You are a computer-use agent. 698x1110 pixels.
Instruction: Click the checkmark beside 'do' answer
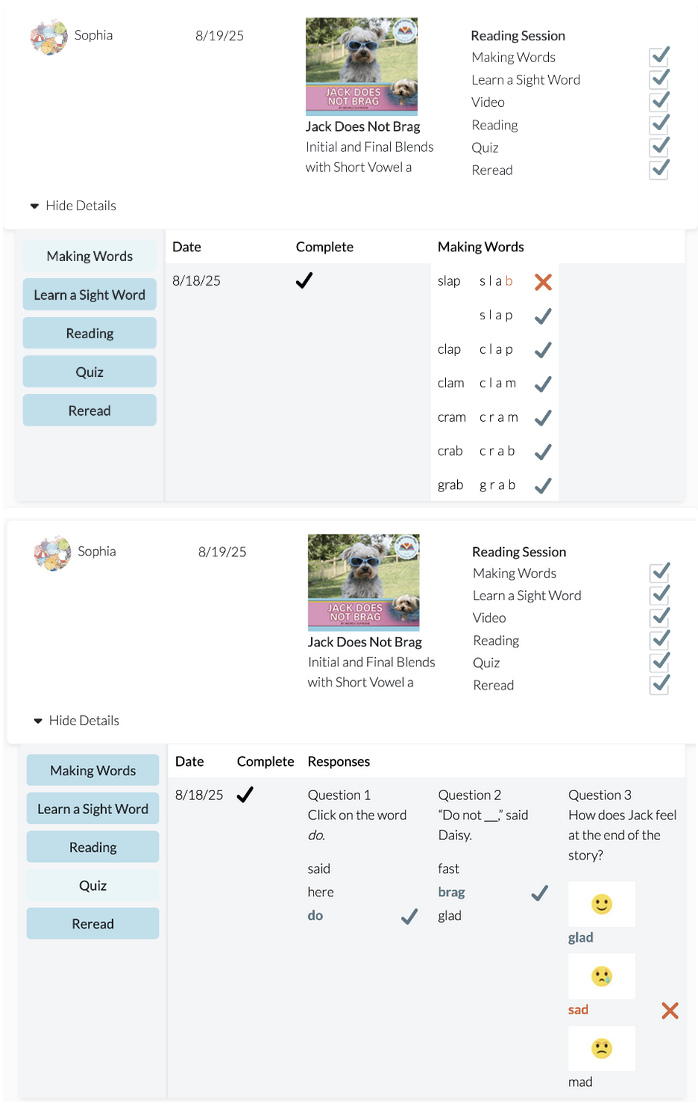(x=409, y=917)
